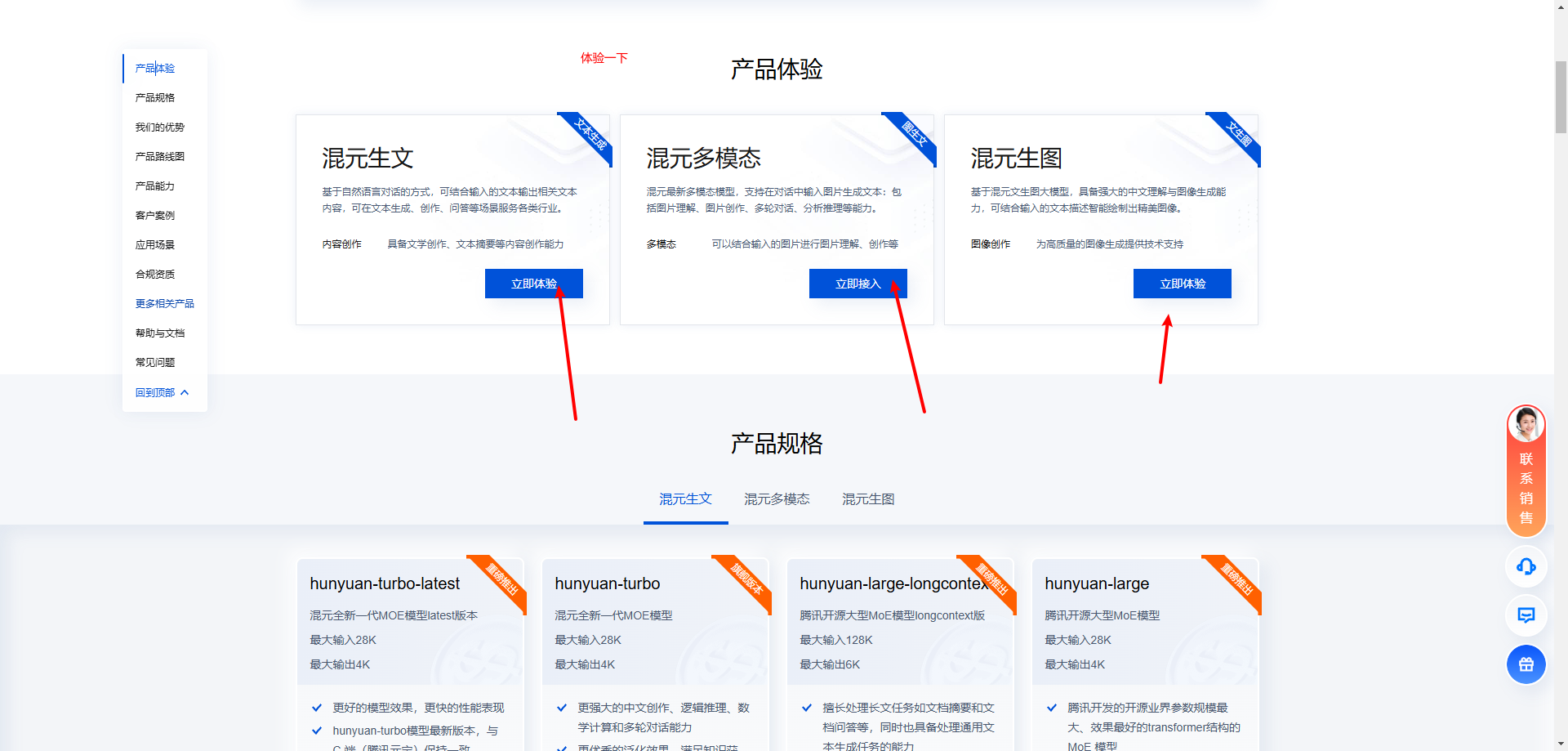Click the scrollbar down arrow
The width and height of the screenshot is (1568, 751).
coord(1561,744)
